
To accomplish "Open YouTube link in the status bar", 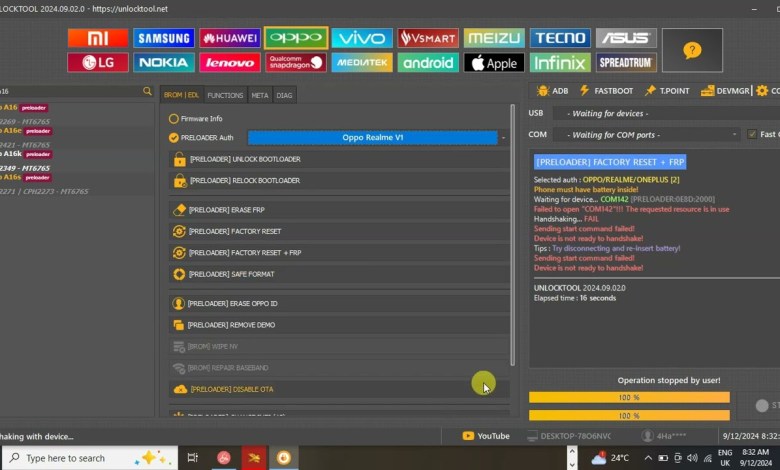I will (x=486, y=436).
